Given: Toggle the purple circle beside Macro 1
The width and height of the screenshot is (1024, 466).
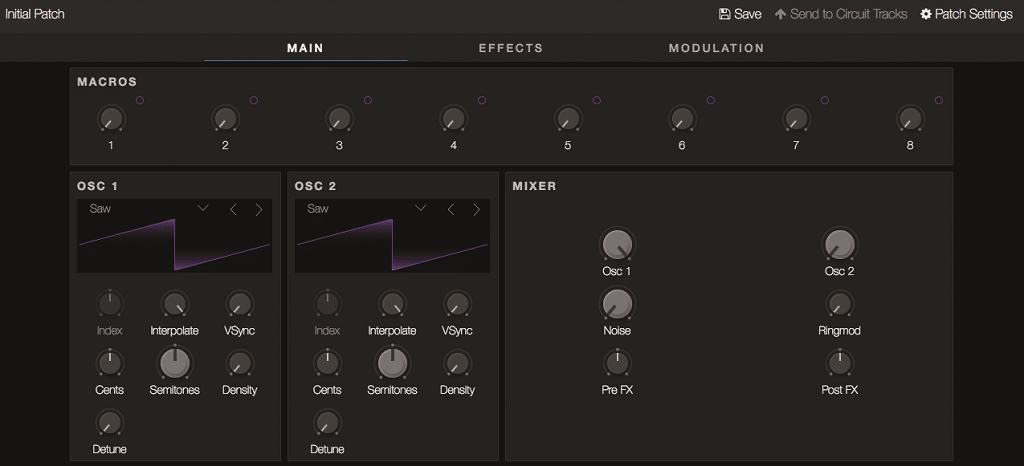Looking at the screenshot, I should [140, 100].
